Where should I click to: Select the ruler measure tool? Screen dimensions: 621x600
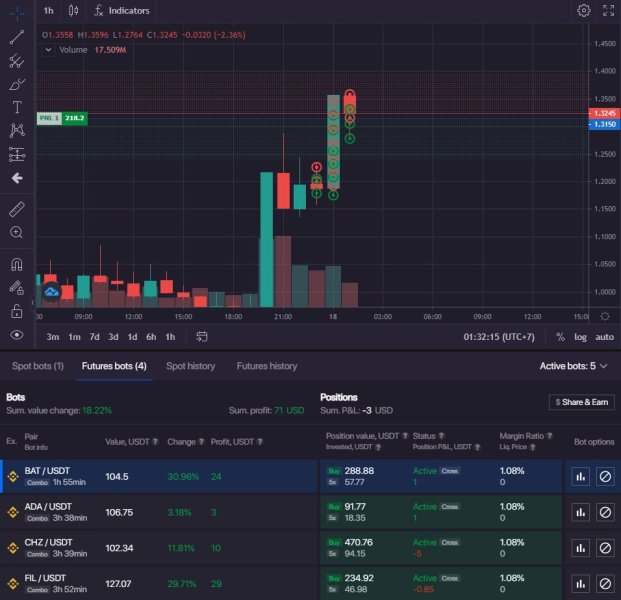[x=17, y=209]
